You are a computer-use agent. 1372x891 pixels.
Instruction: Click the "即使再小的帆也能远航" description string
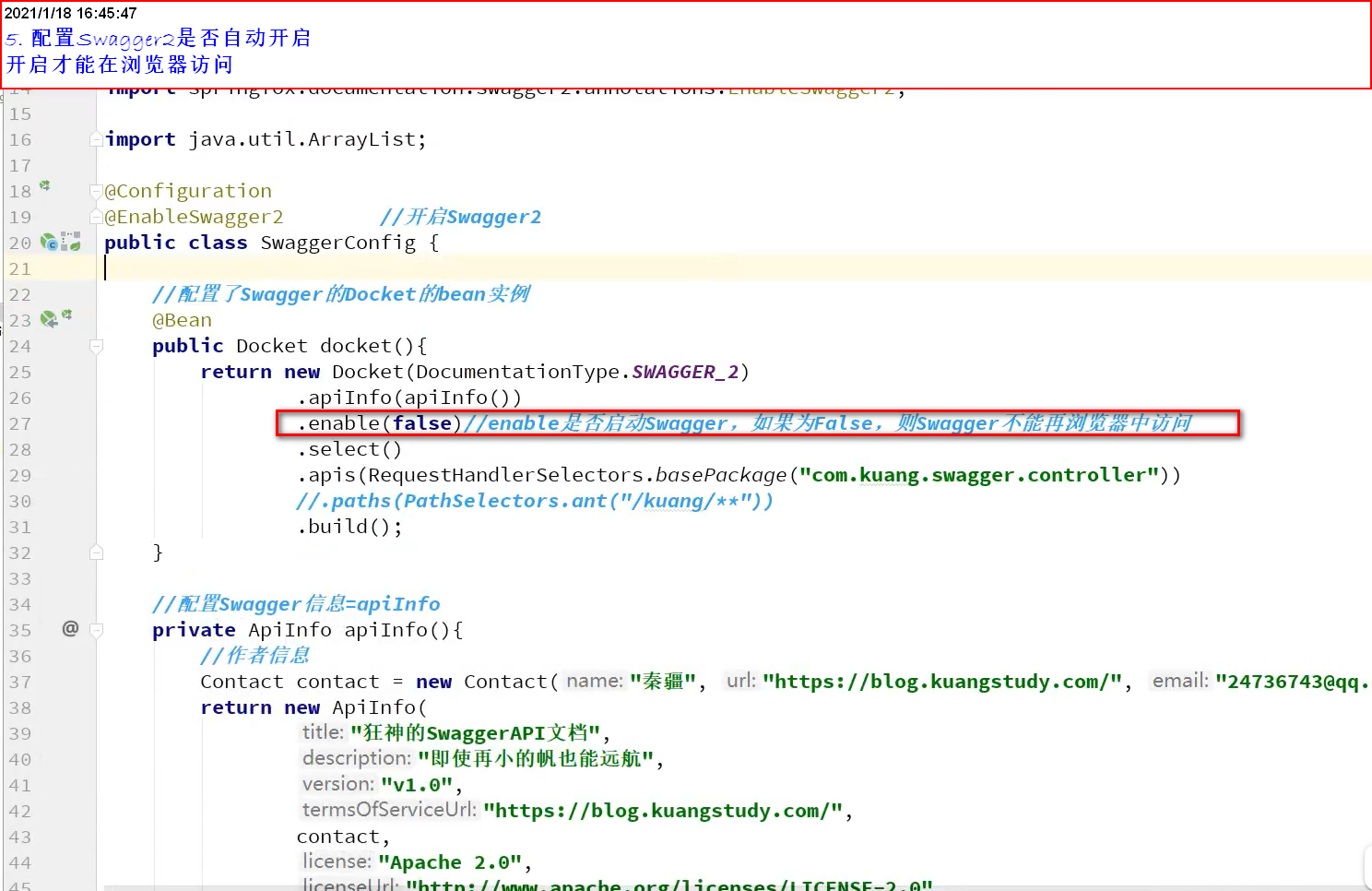536,759
